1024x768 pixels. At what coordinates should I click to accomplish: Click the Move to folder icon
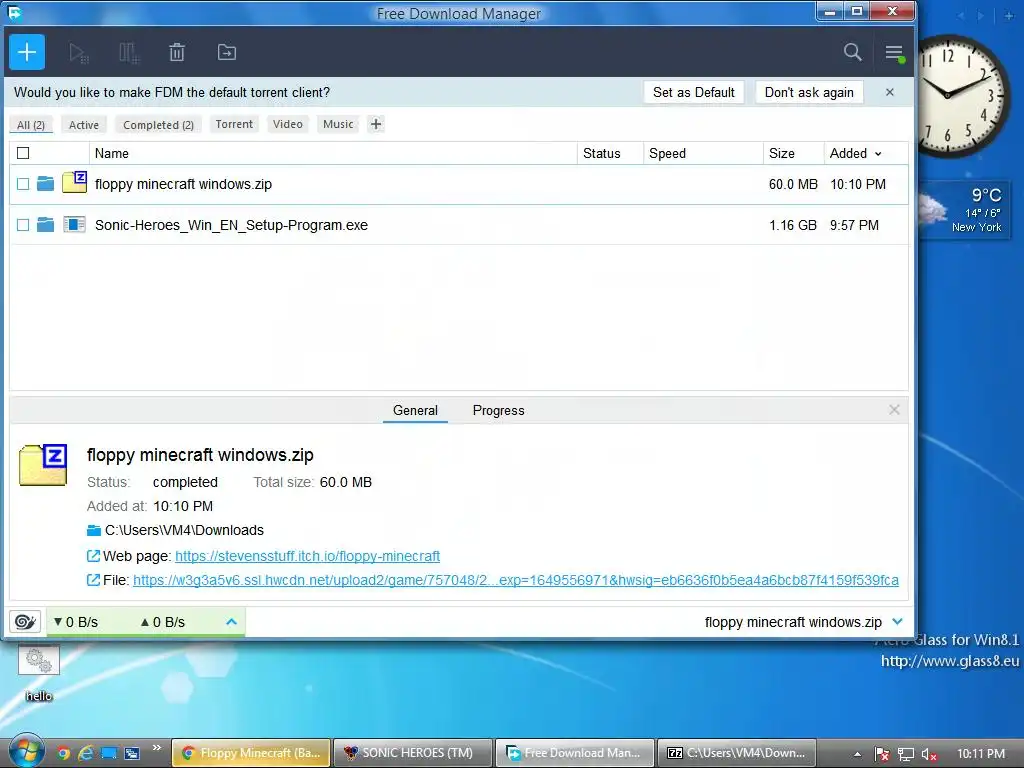(x=227, y=52)
